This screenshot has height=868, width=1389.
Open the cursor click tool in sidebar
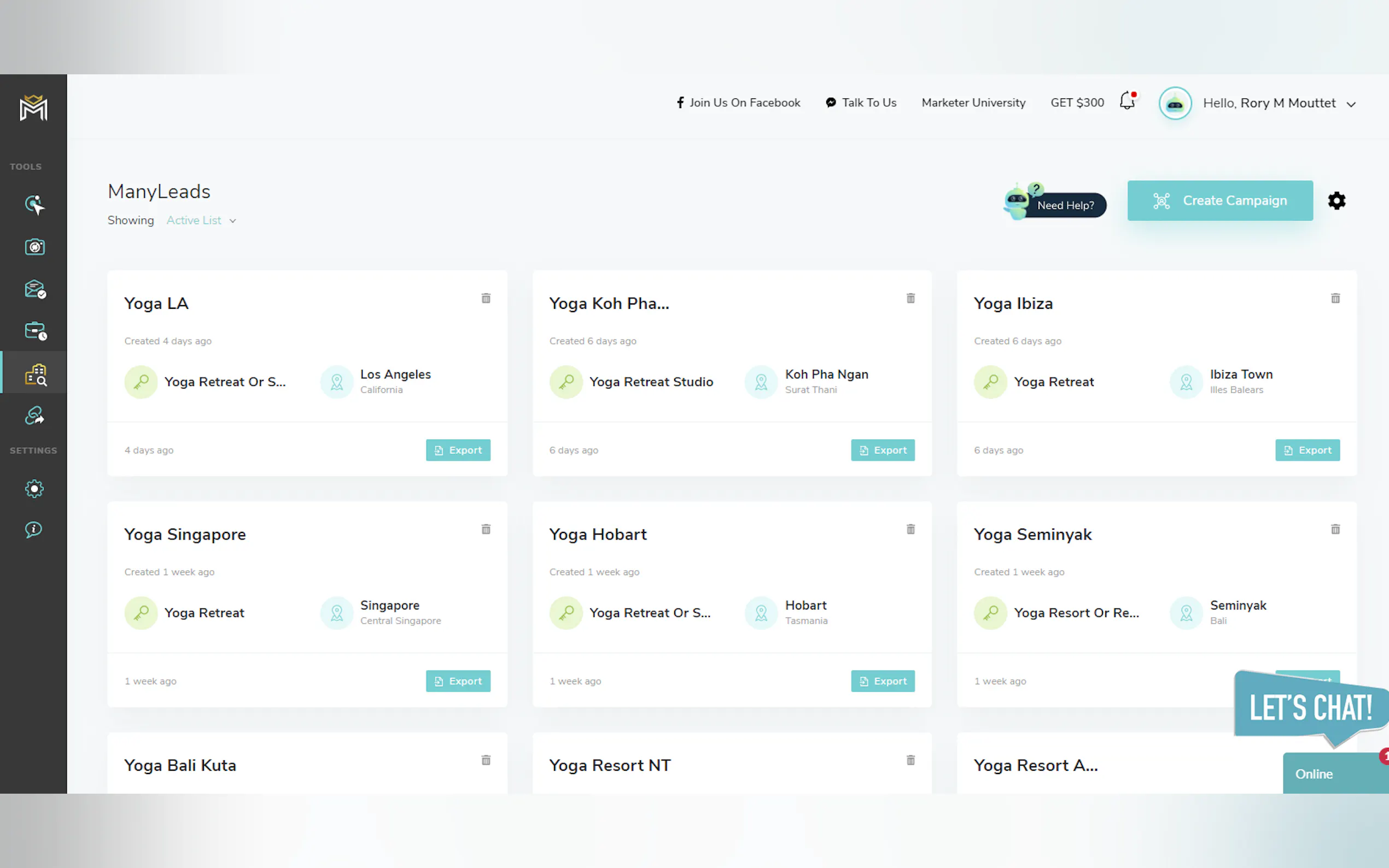point(34,205)
